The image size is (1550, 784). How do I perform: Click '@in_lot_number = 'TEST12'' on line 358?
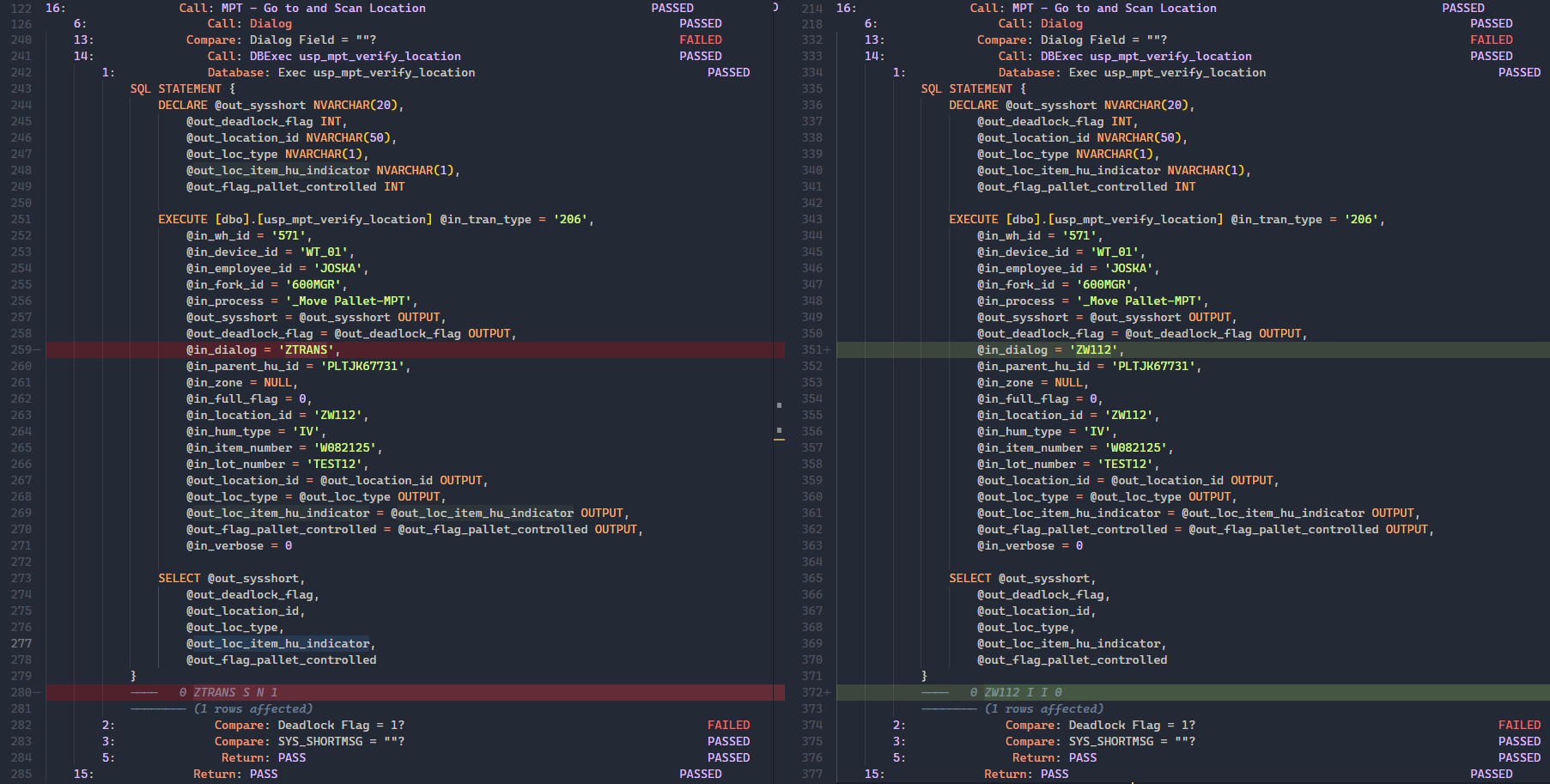[x=1068, y=464]
